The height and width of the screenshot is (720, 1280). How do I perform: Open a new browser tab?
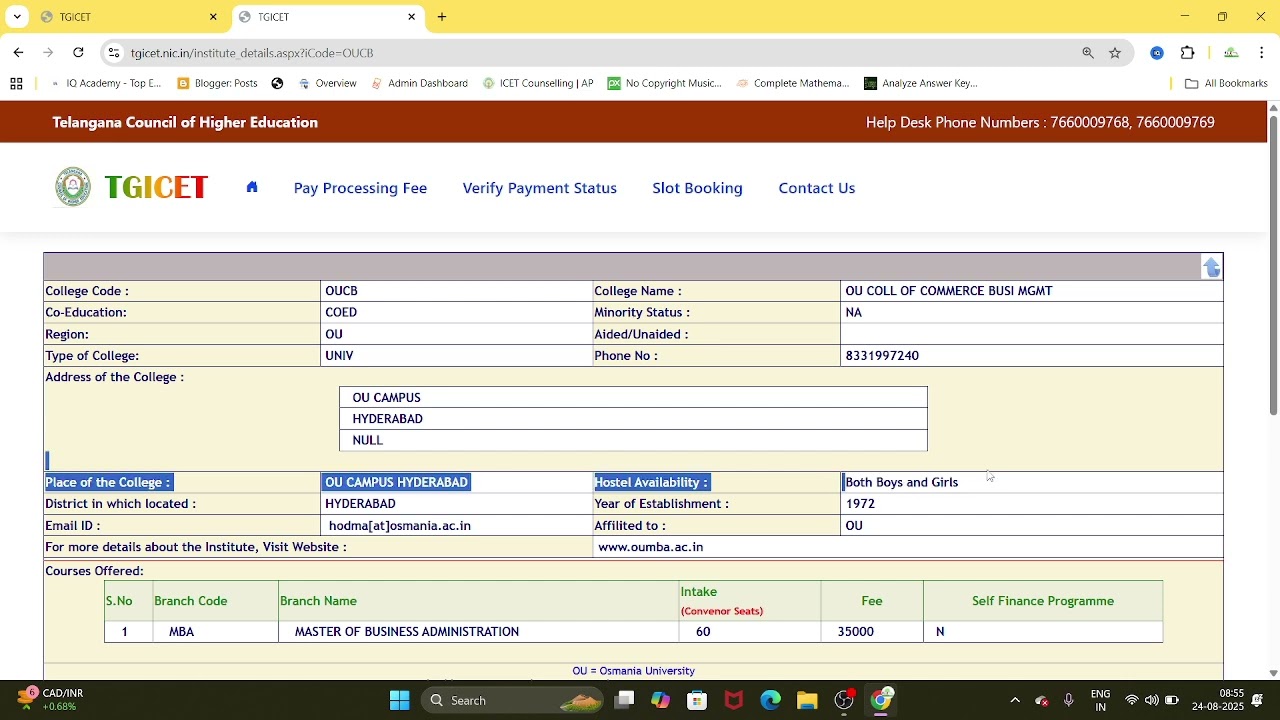442,17
